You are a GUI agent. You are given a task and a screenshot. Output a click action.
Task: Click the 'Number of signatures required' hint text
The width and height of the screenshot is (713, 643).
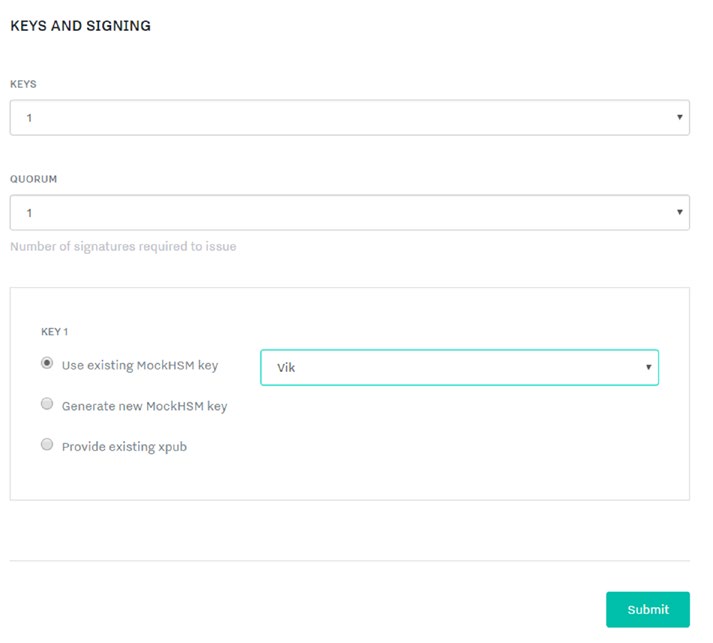[123, 246]
